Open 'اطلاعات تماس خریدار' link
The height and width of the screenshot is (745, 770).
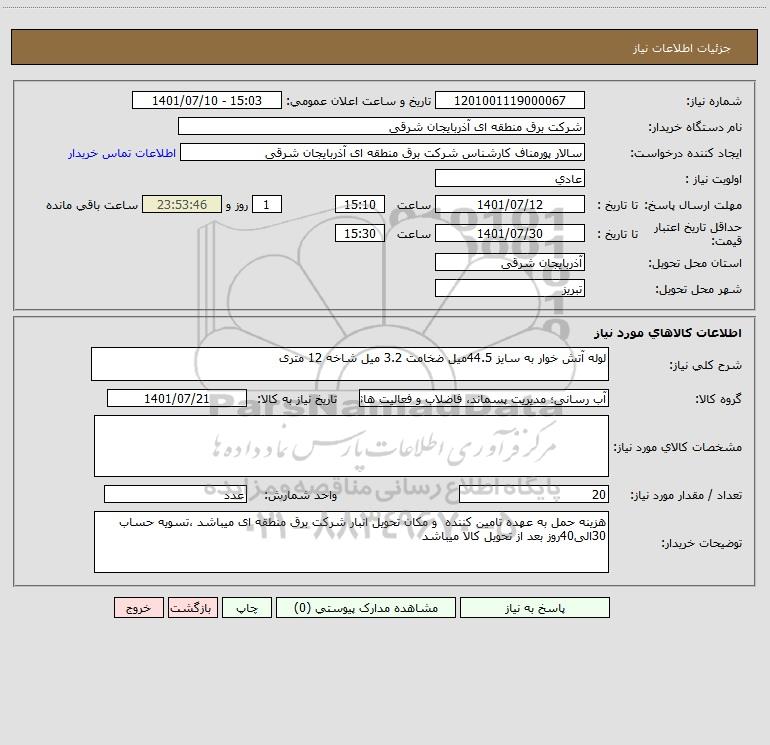coord(122,153)
